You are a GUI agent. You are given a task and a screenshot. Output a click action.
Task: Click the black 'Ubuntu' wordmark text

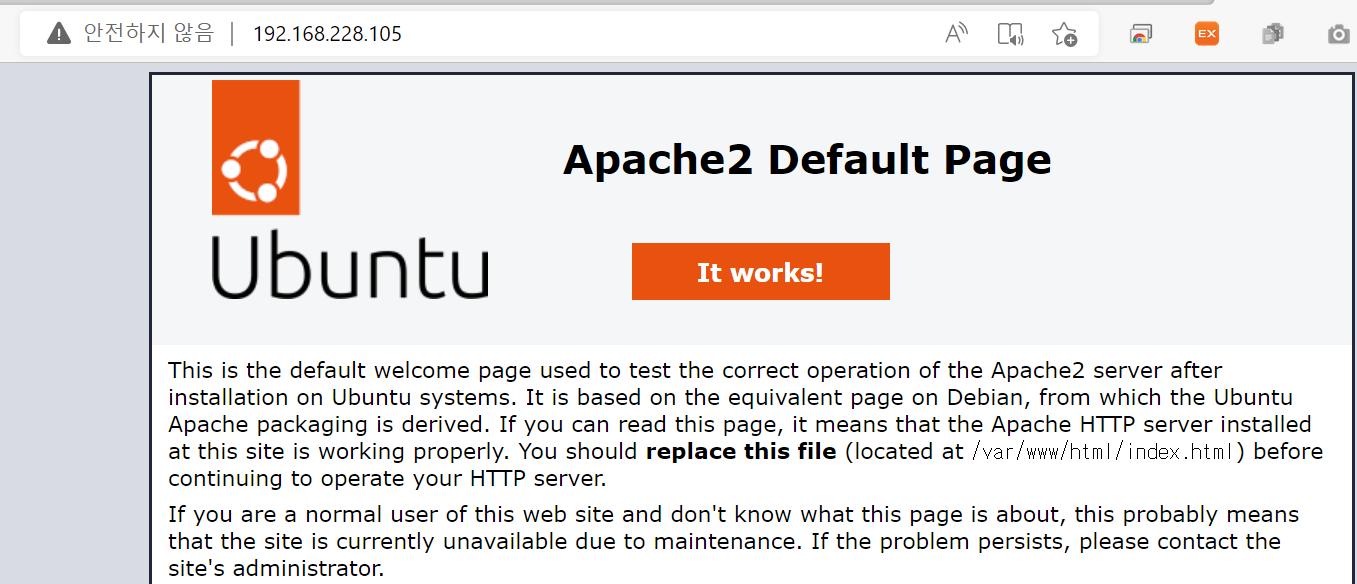click(x=350, y=264)
